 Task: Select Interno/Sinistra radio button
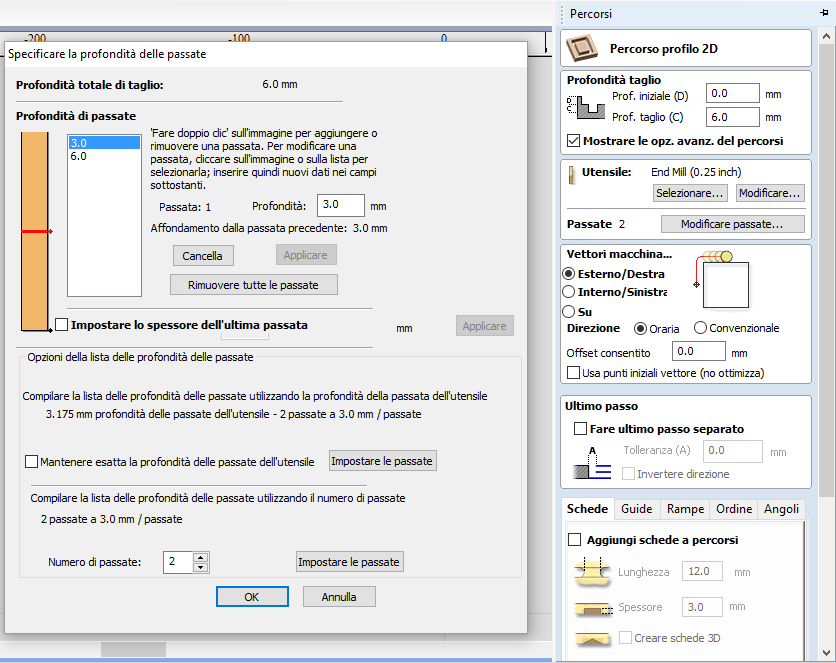[x=569, y=292]
